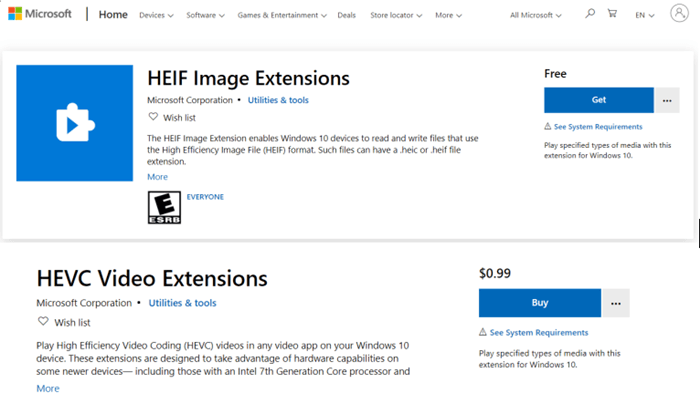The width and height of the screenshot is (700, 403).
Task: Open more options beside the Buy button
Action: click(616, 303)
